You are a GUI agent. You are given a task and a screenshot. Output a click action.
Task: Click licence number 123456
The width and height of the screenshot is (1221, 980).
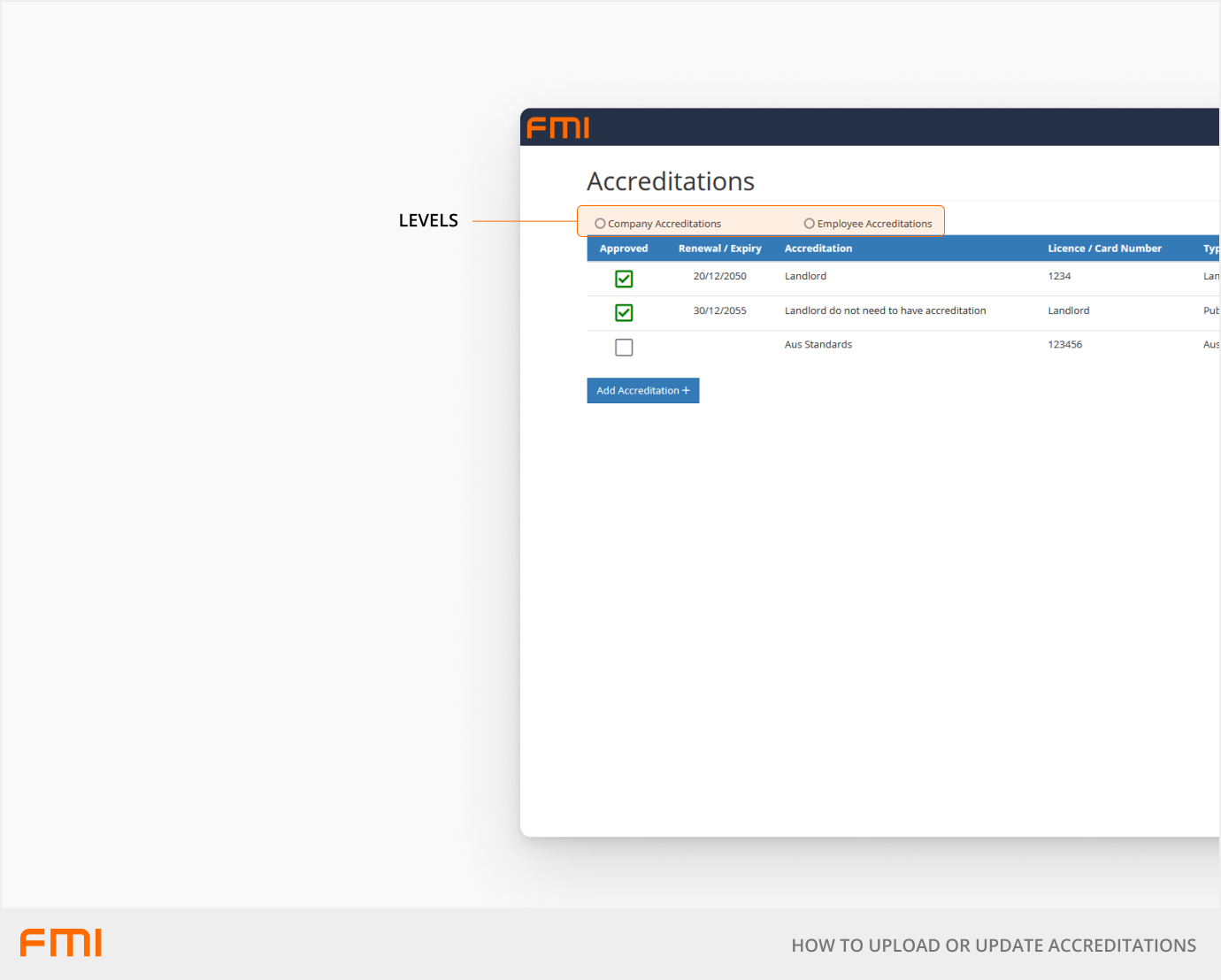(x=1065, y=345)
